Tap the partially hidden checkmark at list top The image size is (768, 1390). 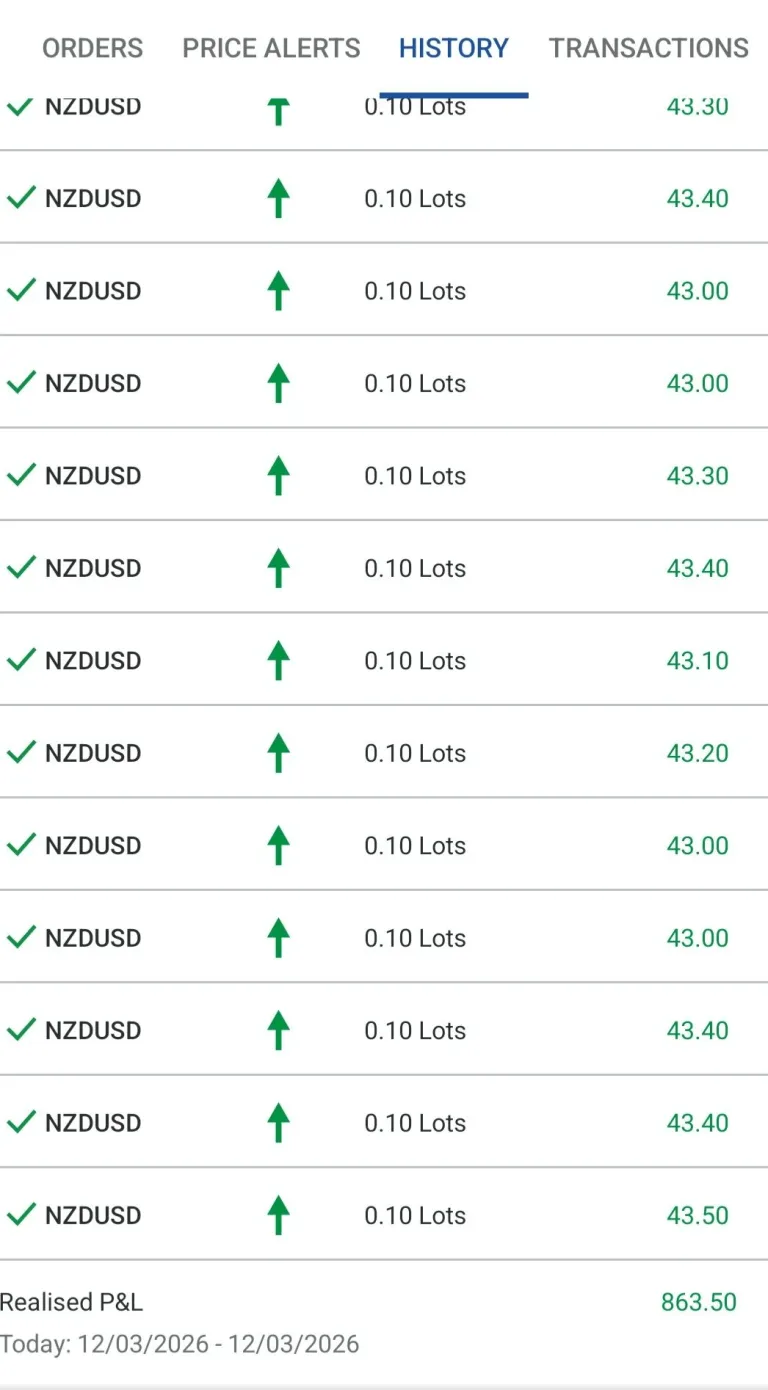coord(21,106)
